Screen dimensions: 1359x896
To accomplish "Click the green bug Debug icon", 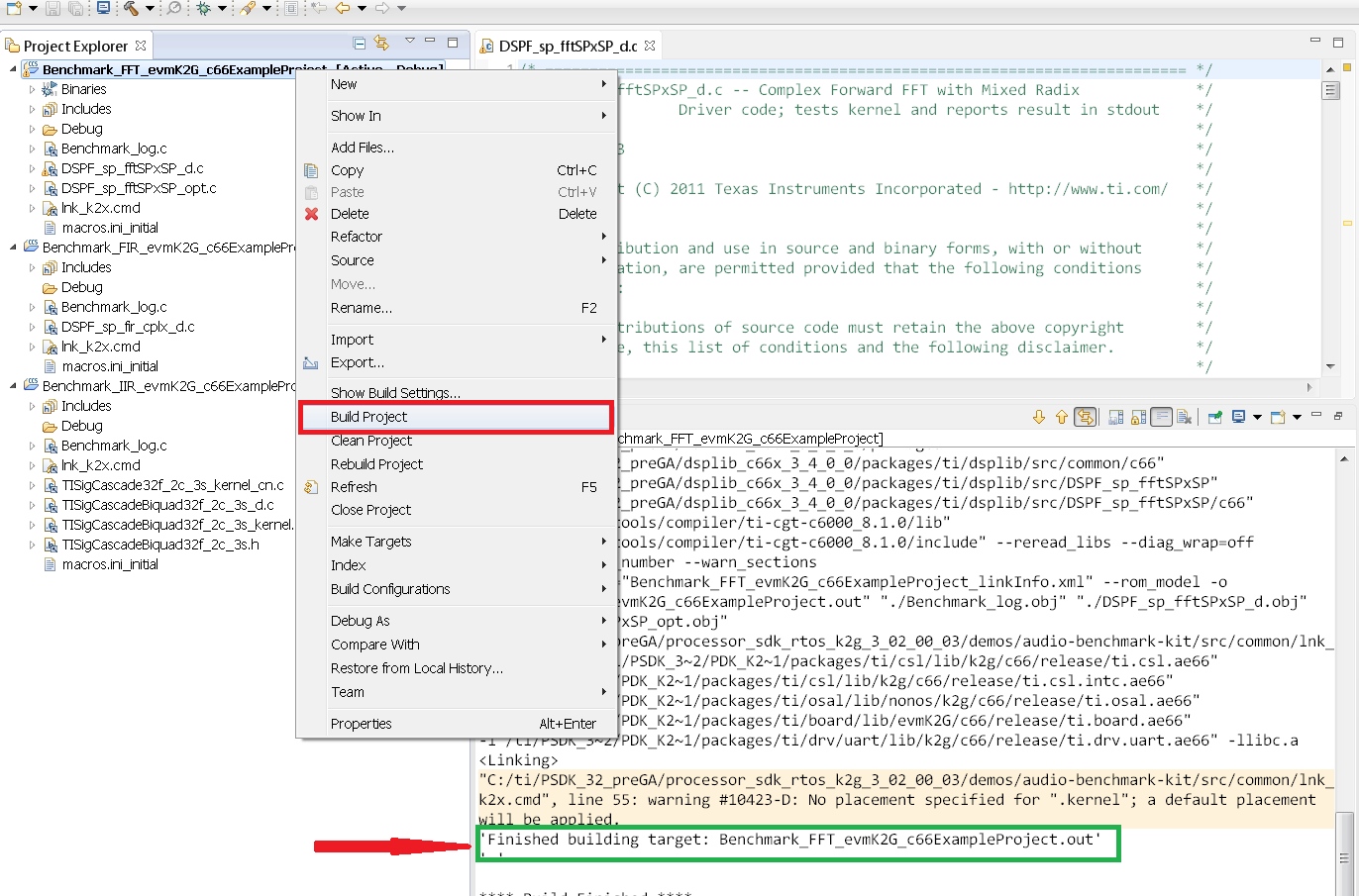I will click(x=203, y=8).
